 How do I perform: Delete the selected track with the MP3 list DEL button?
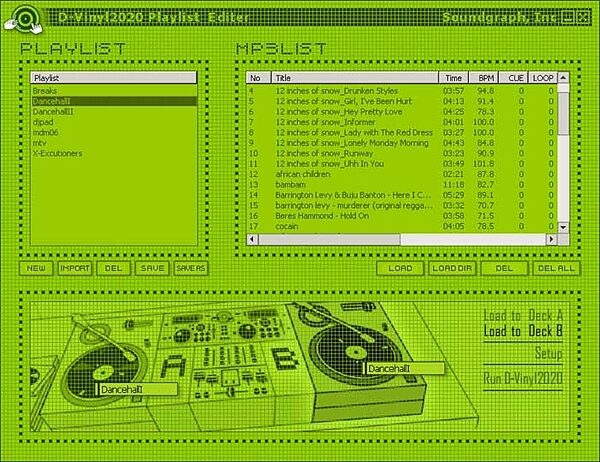tap(504, 268)
